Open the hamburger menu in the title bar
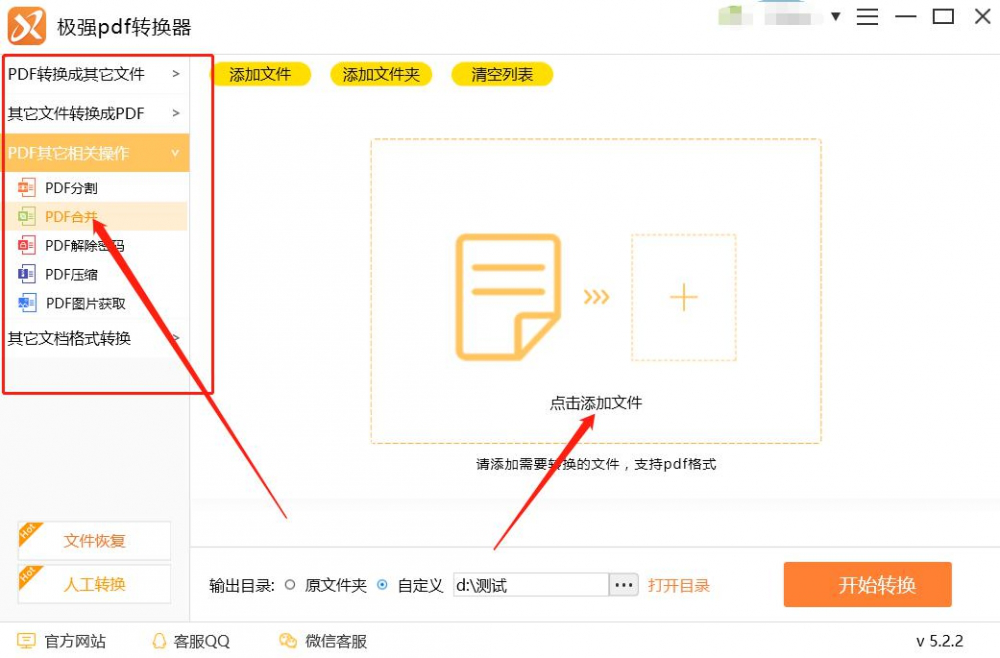The width and height of the screenshot is (1000, 658). click(x=867, y=17)
